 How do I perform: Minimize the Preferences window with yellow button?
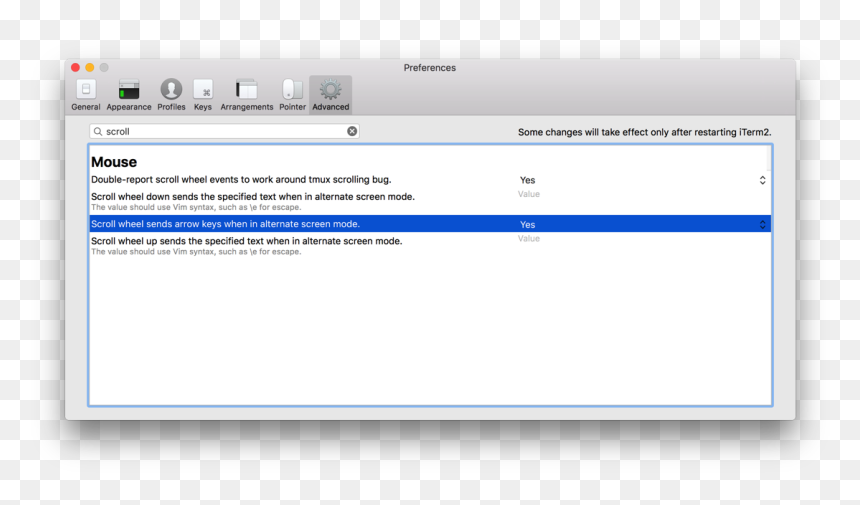(90, 67)
